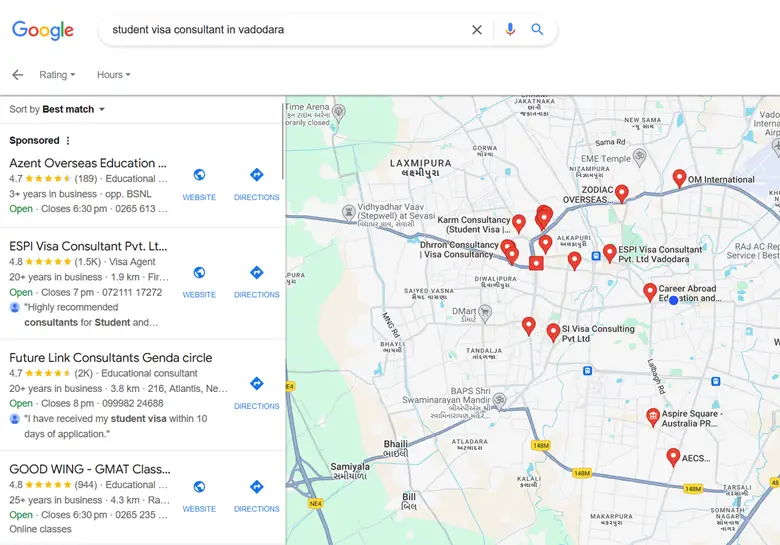Click the DMart shopping cart map marker
The image size is (780, 545).
coord(485,312)
